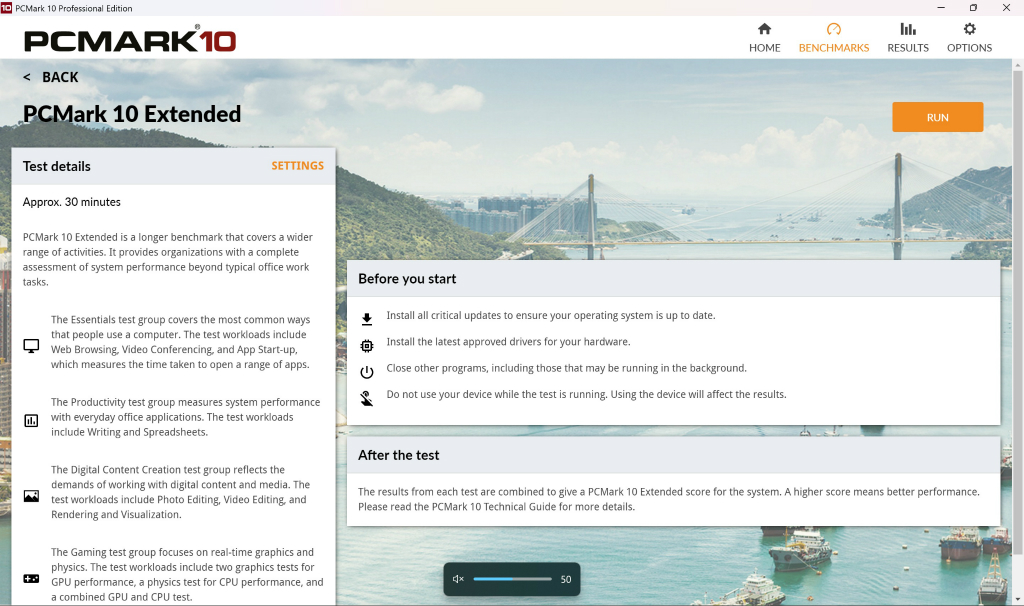Click Do not use your device line
Screen dimensions: 1024x606
586,394
